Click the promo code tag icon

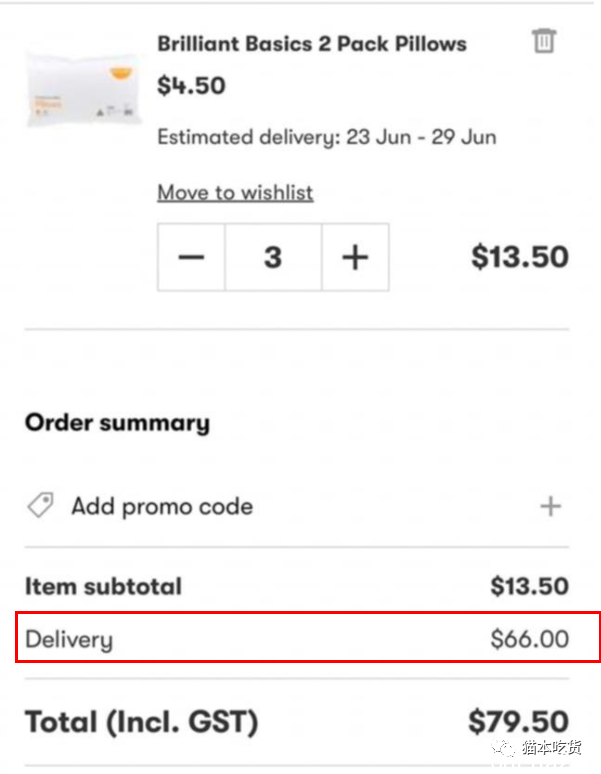40,505
